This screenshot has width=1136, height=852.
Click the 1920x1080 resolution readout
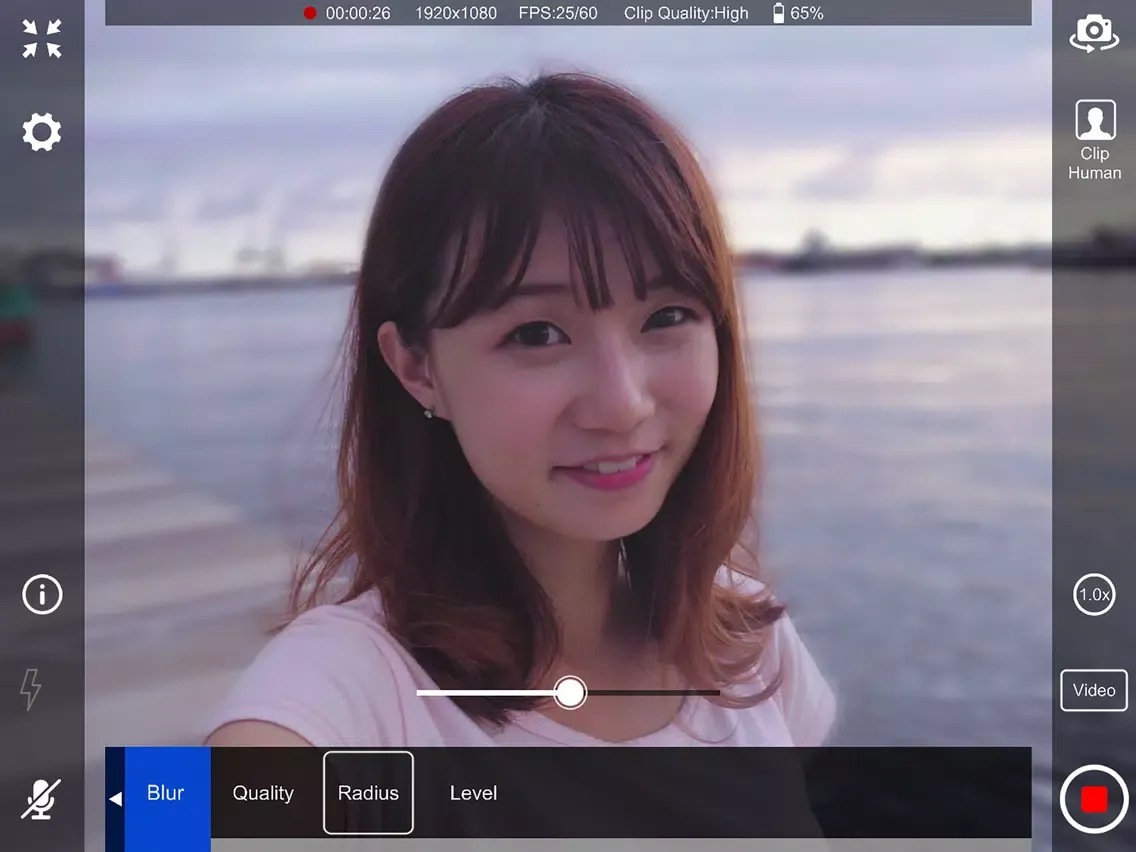point(455,13)
